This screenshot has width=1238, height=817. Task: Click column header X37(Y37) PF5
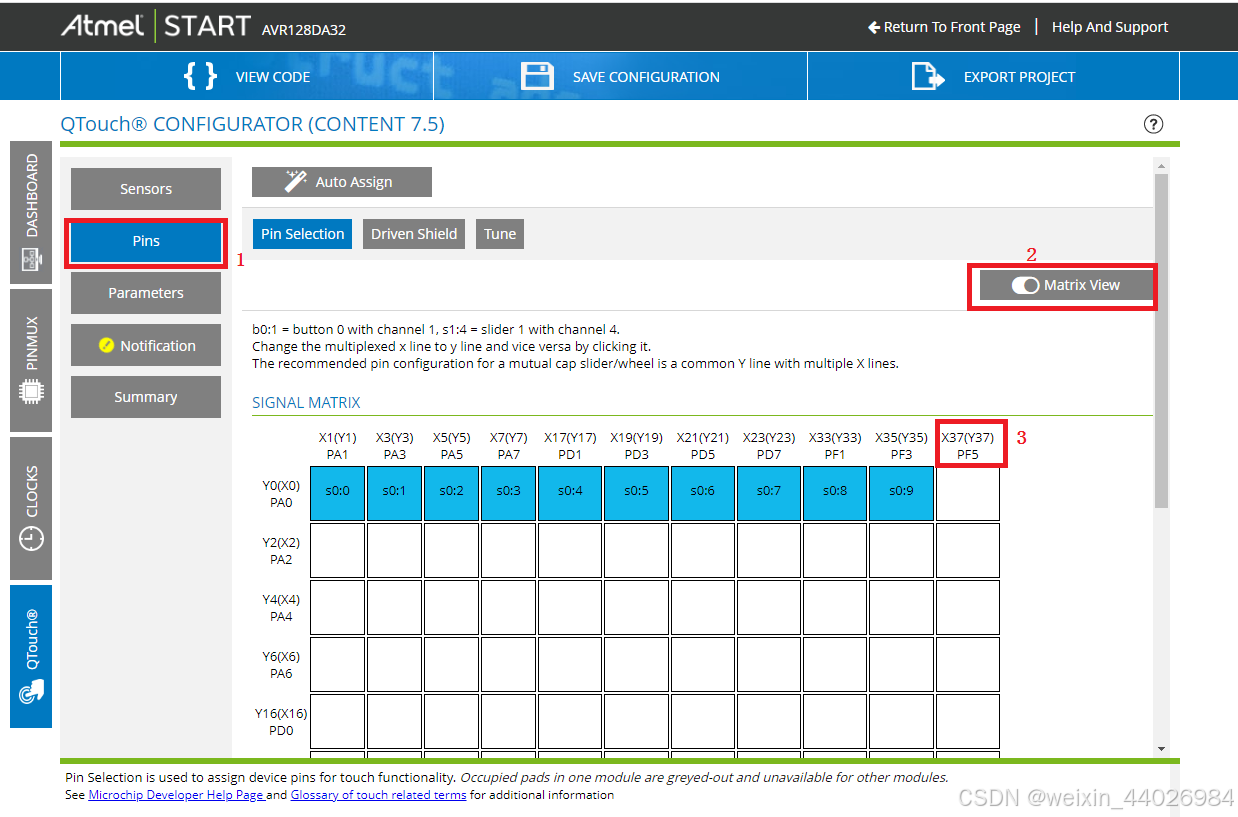(x=968, y=446)
